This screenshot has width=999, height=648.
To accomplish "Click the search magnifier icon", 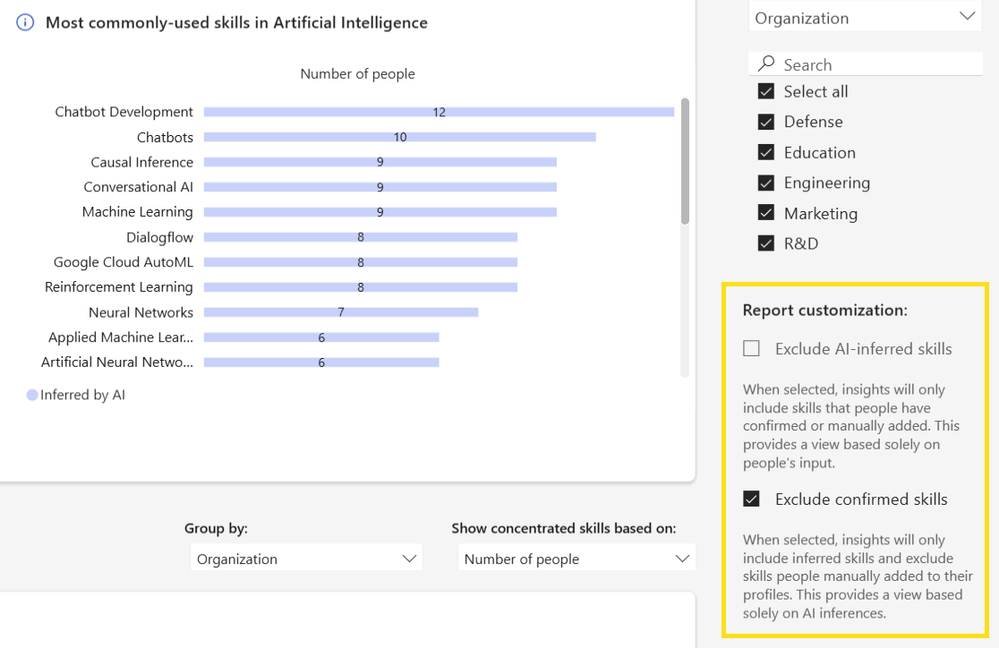I will [x=767, y=64].
